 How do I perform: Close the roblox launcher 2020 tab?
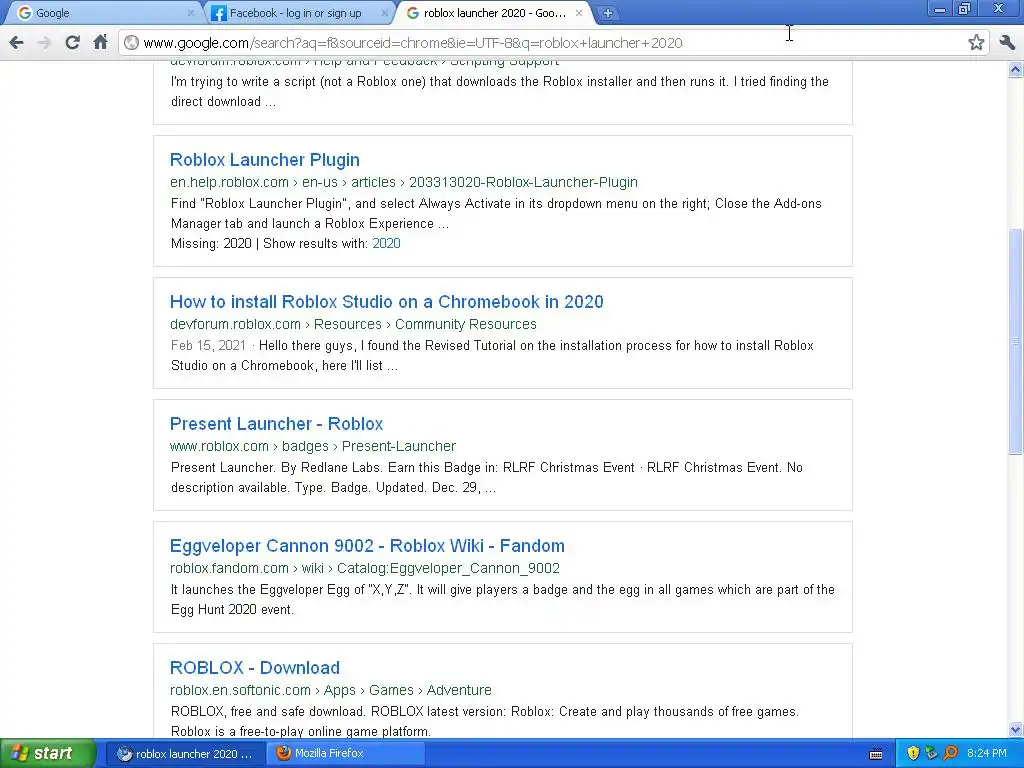(579, 13)
